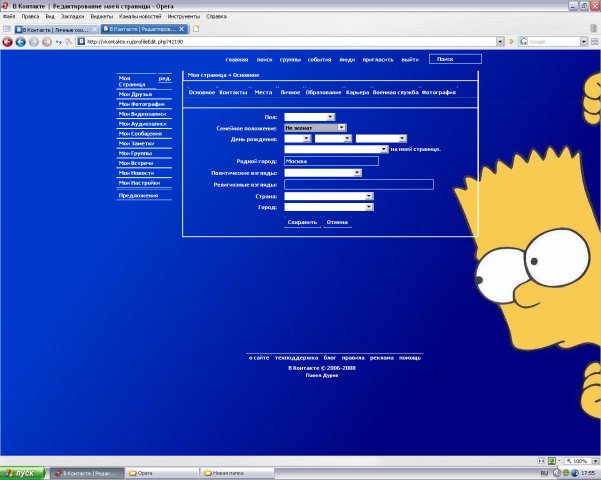
Task: Open the Каналы новостей menu
Action: tap(140, 16)
